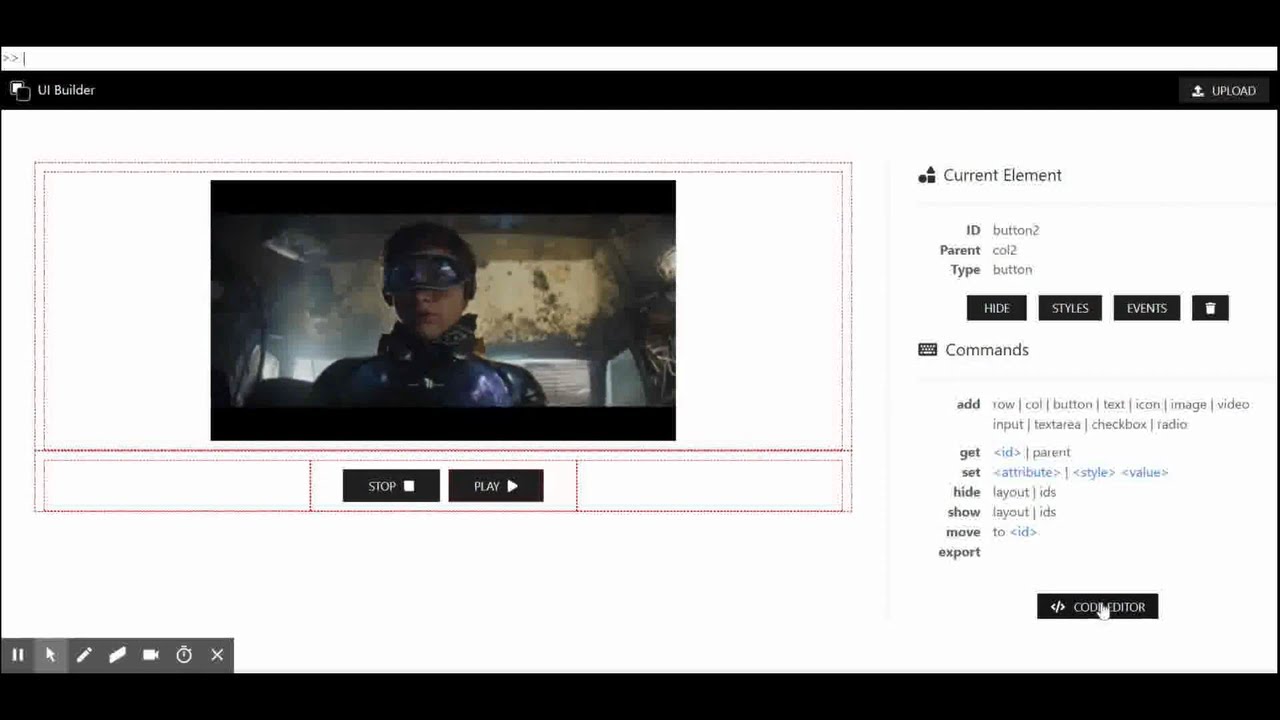The image size is (1280, 720).
Task: Open STYLES for the current element
Action: pos(1070,308)
